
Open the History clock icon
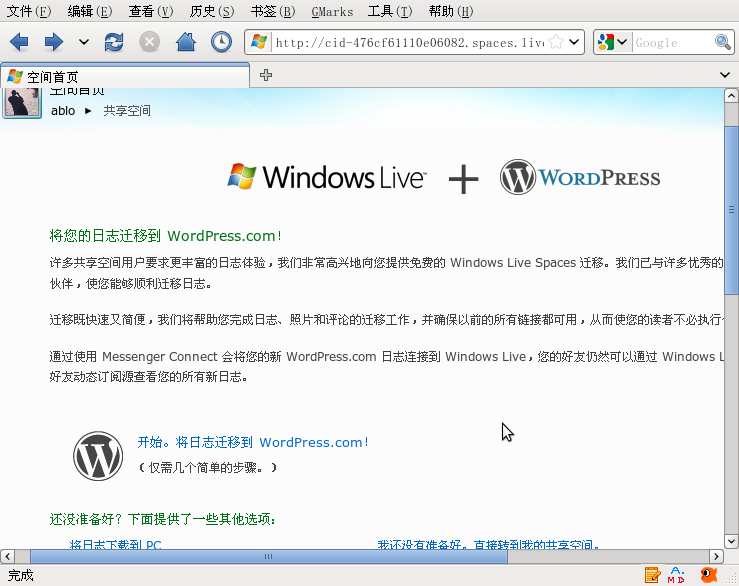[x=221, y=42]
